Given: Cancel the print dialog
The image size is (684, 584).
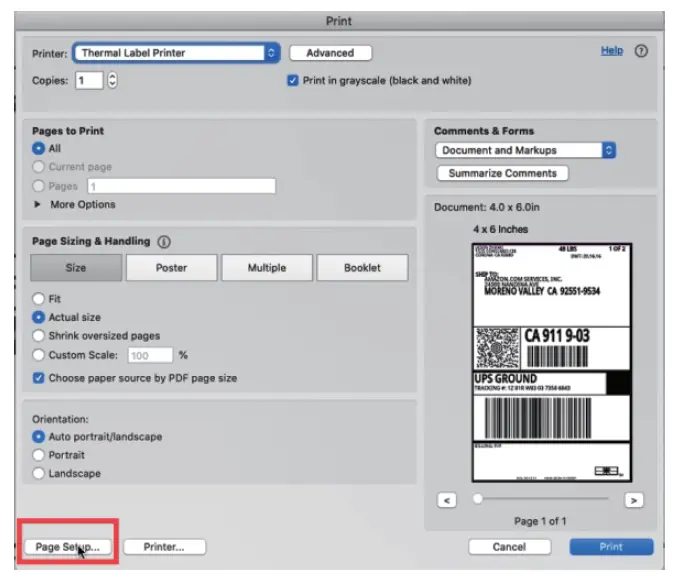Looking at the screenshot, I should [x=509, y=547].
